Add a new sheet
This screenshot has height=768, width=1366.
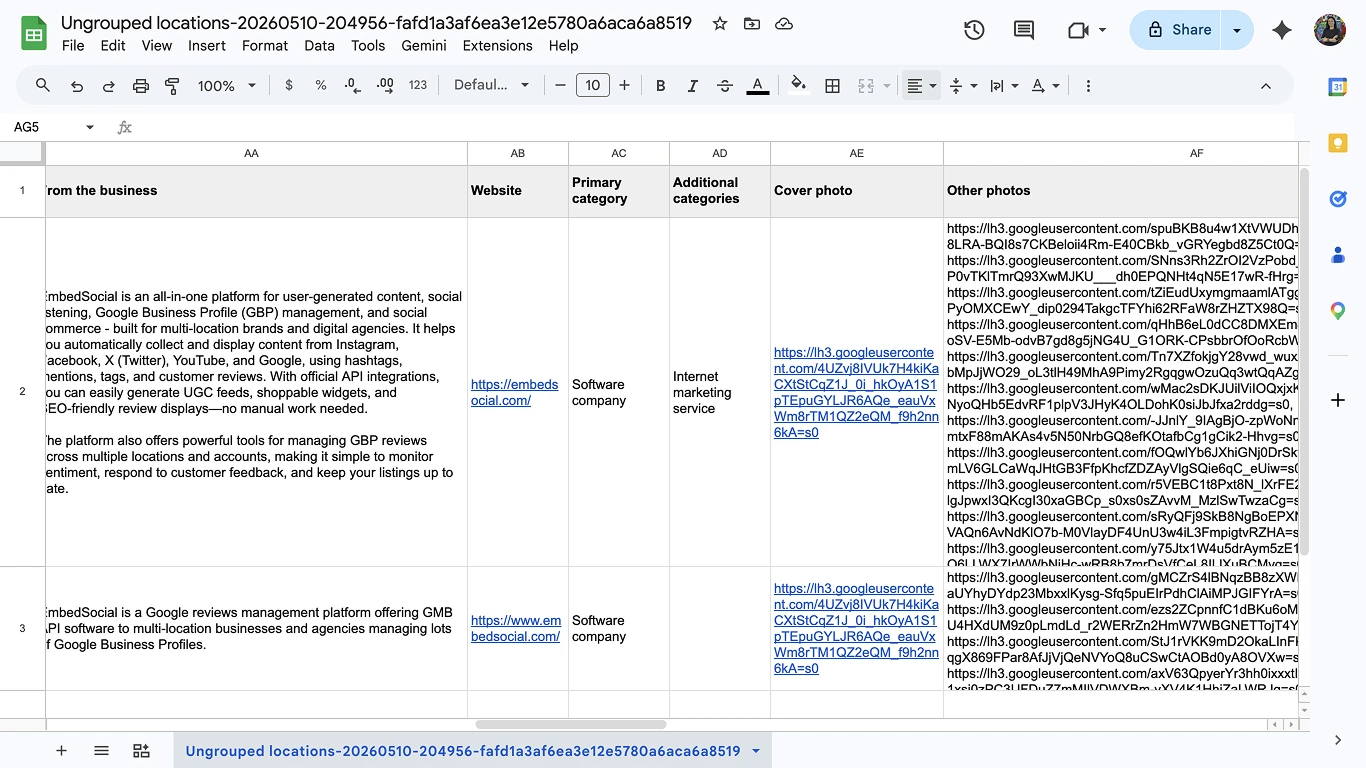click(61, 751)
